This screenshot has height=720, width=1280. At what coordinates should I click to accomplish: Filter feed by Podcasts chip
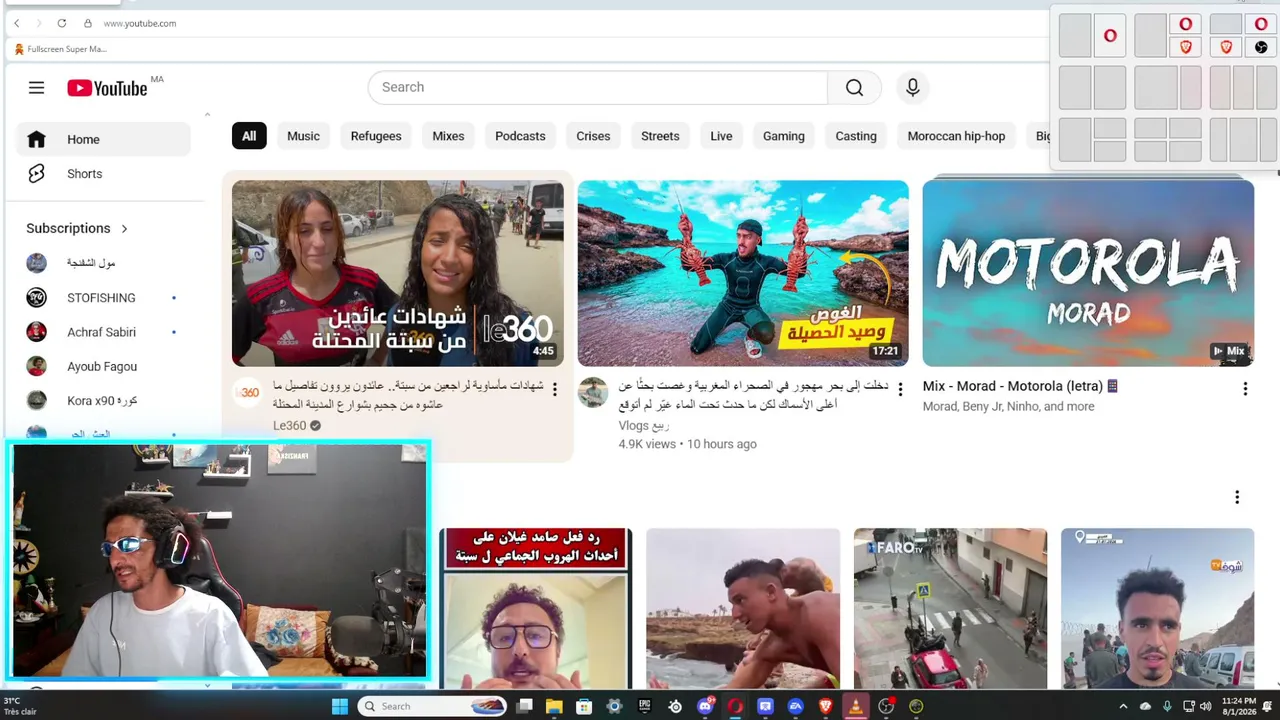(521, 136)
